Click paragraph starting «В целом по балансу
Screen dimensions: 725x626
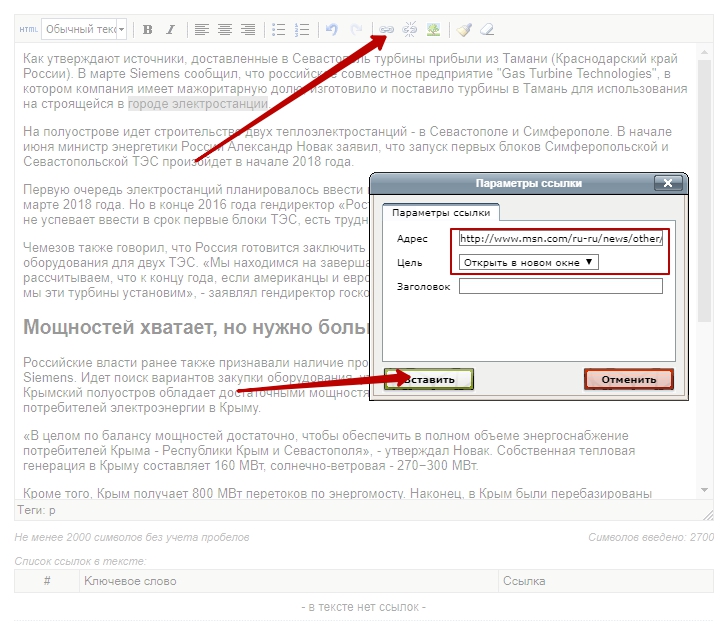point(329,450)
